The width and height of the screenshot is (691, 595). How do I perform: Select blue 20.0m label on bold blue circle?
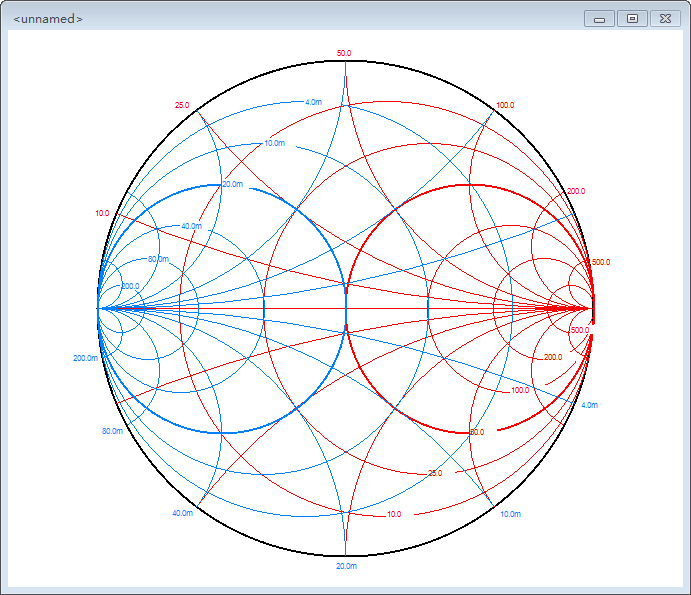[x=233, y=184]
